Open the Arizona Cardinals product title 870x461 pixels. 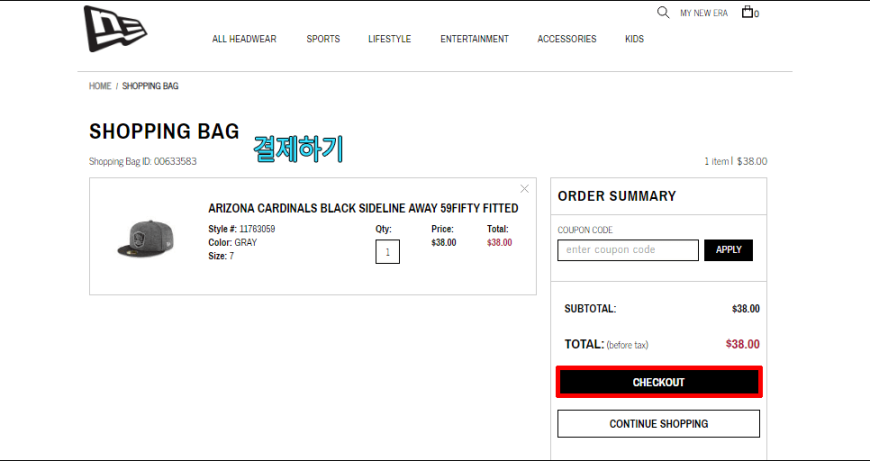pos(363,208)
